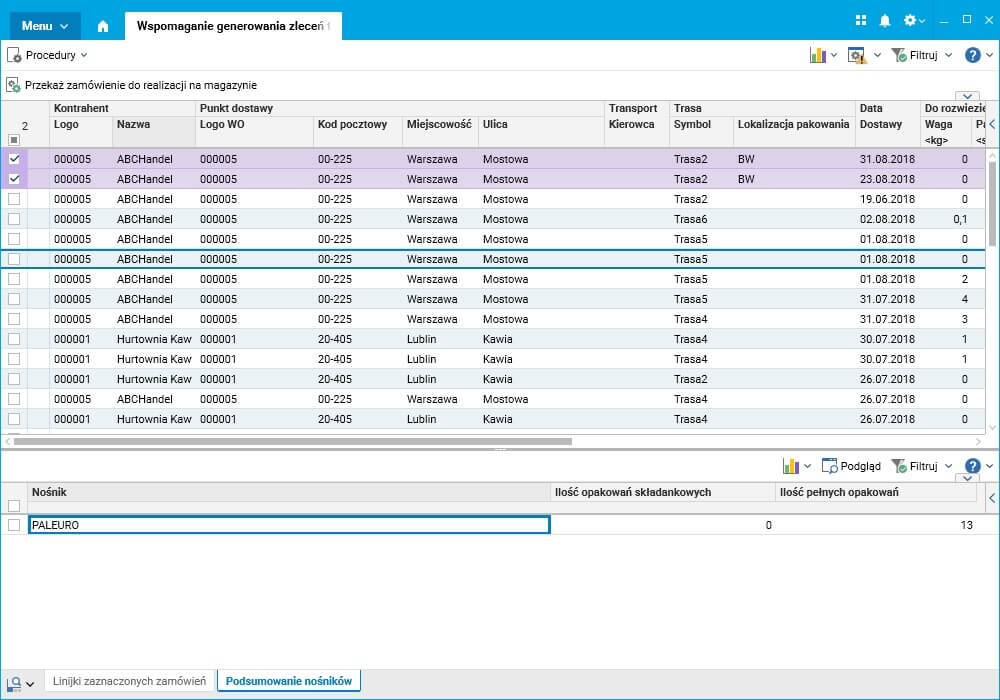1000x700 pixels.
Task: Click the top toolbar chart icon
Action: coord(817,56)
